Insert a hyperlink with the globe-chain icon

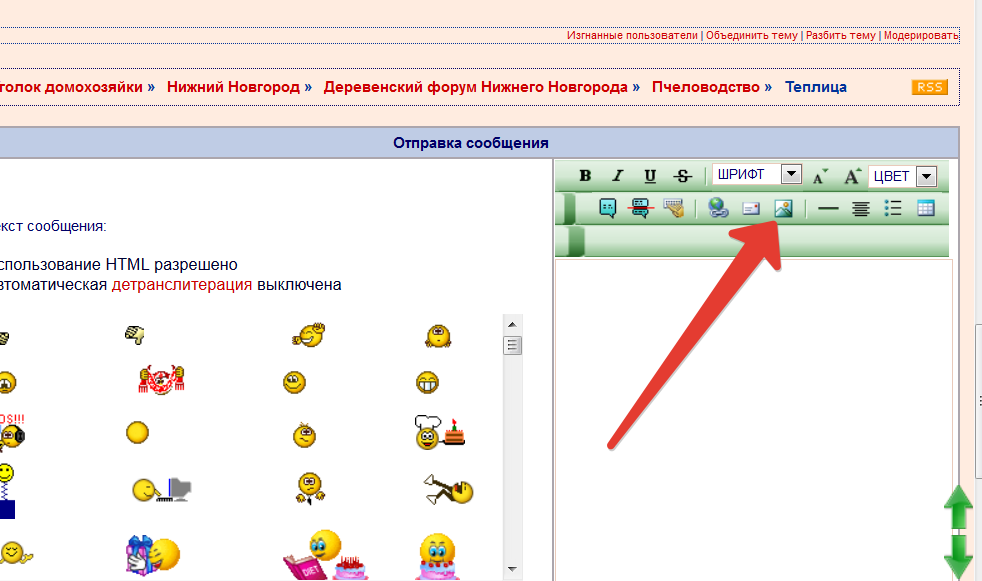(717, 208)
